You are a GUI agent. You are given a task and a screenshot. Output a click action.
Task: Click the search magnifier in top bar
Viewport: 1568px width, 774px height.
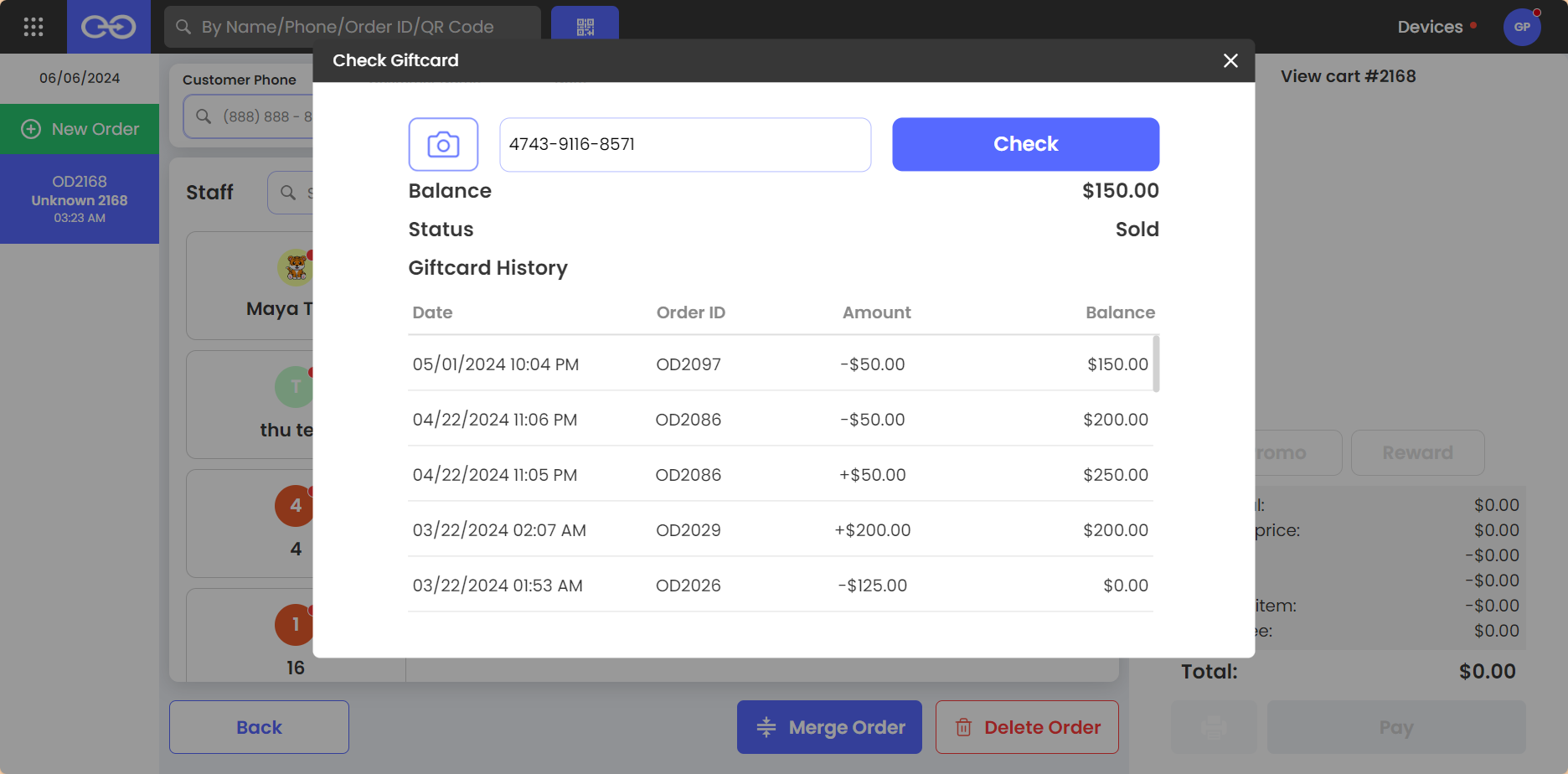click(183, 27)
